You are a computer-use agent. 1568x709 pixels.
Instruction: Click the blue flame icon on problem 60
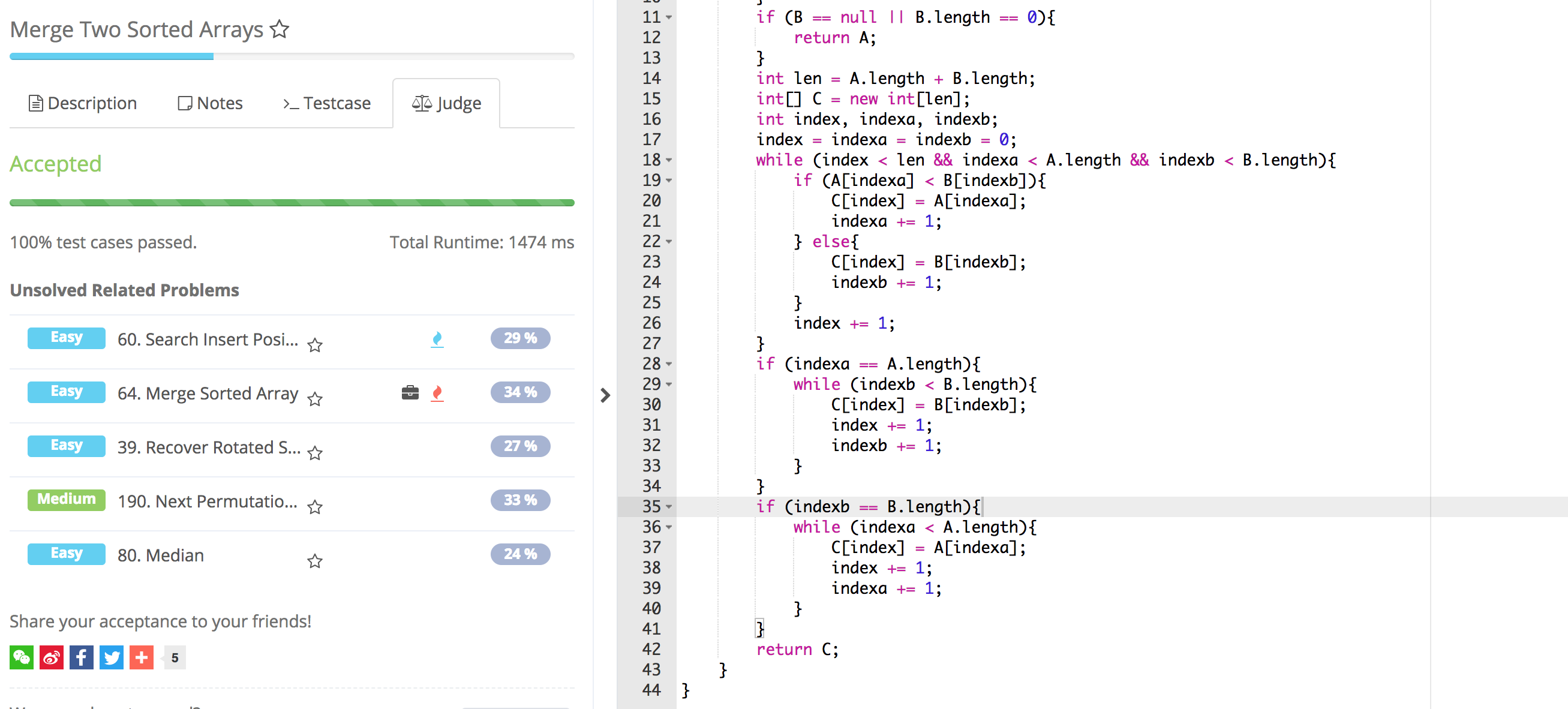click(437, 340)
